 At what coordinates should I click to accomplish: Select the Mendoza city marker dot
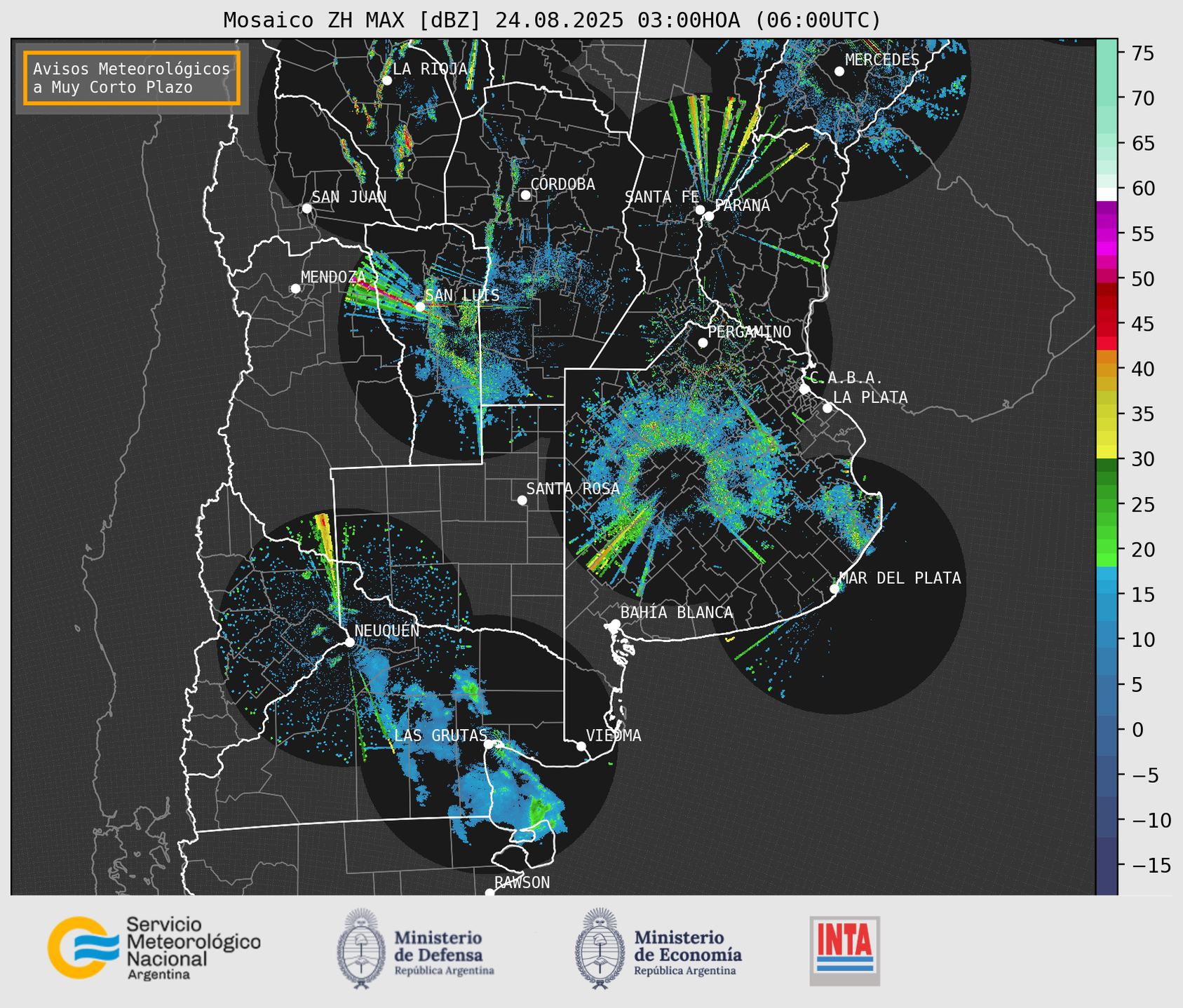[x=295, y=289]
